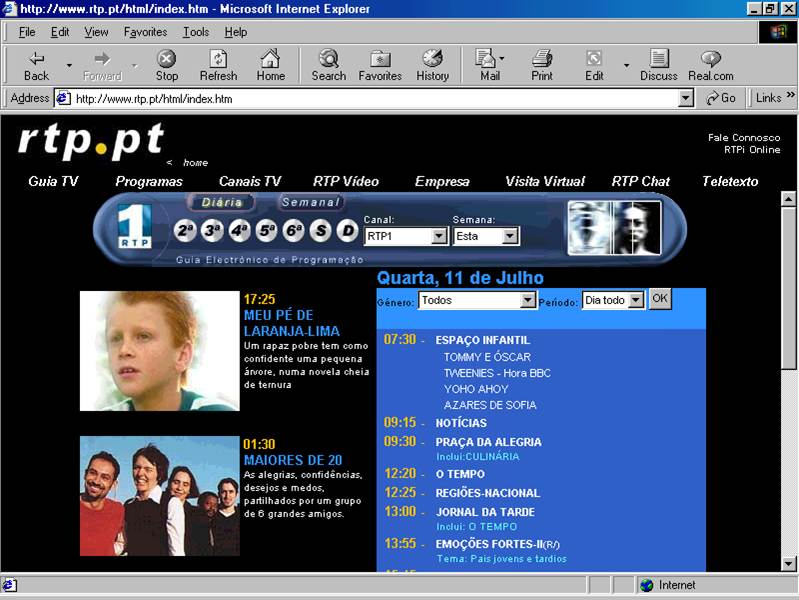The width and height of the screenshot is (799, 600).
Task: Click the page scrollbar thumb
Action: coord(788,288)
